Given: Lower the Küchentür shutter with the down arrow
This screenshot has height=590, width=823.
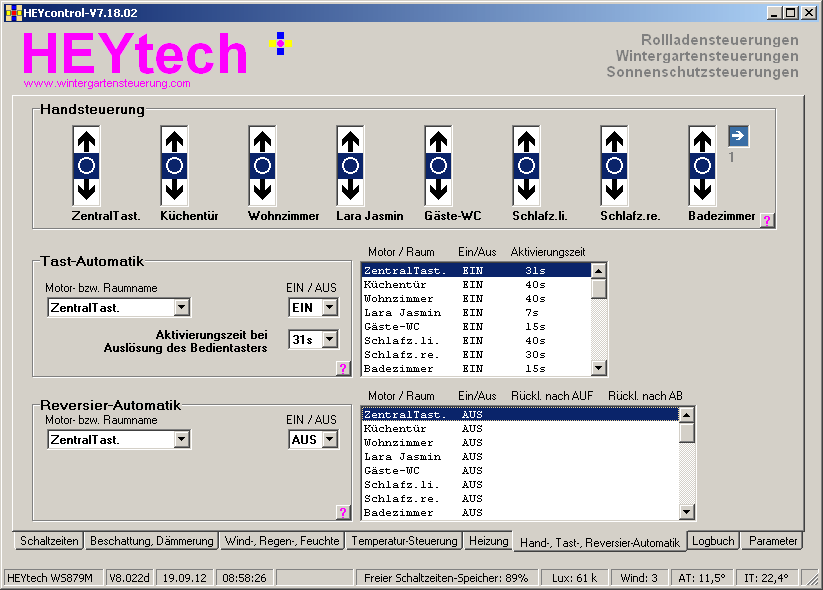Looking at the screenshot, I should pyautogui.click(x=174, y=192).
